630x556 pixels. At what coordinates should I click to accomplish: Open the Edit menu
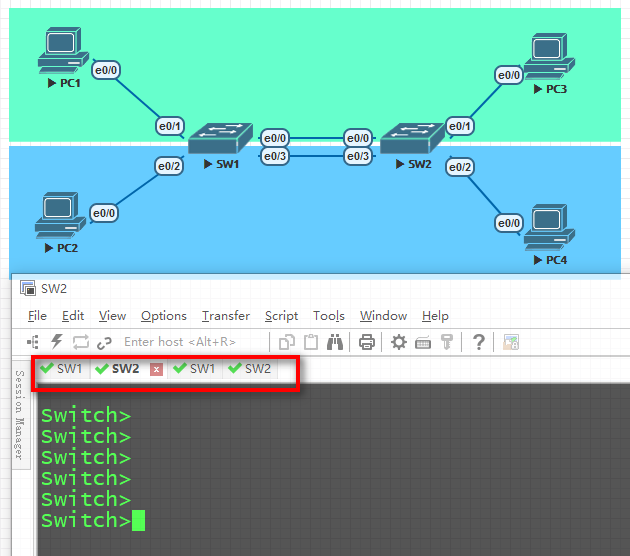[x=73, y=316]
